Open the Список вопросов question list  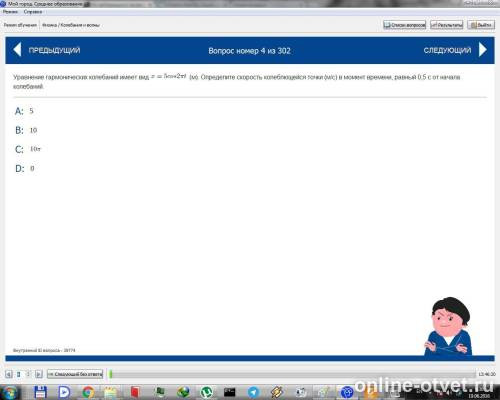click(x=404, y=25)
